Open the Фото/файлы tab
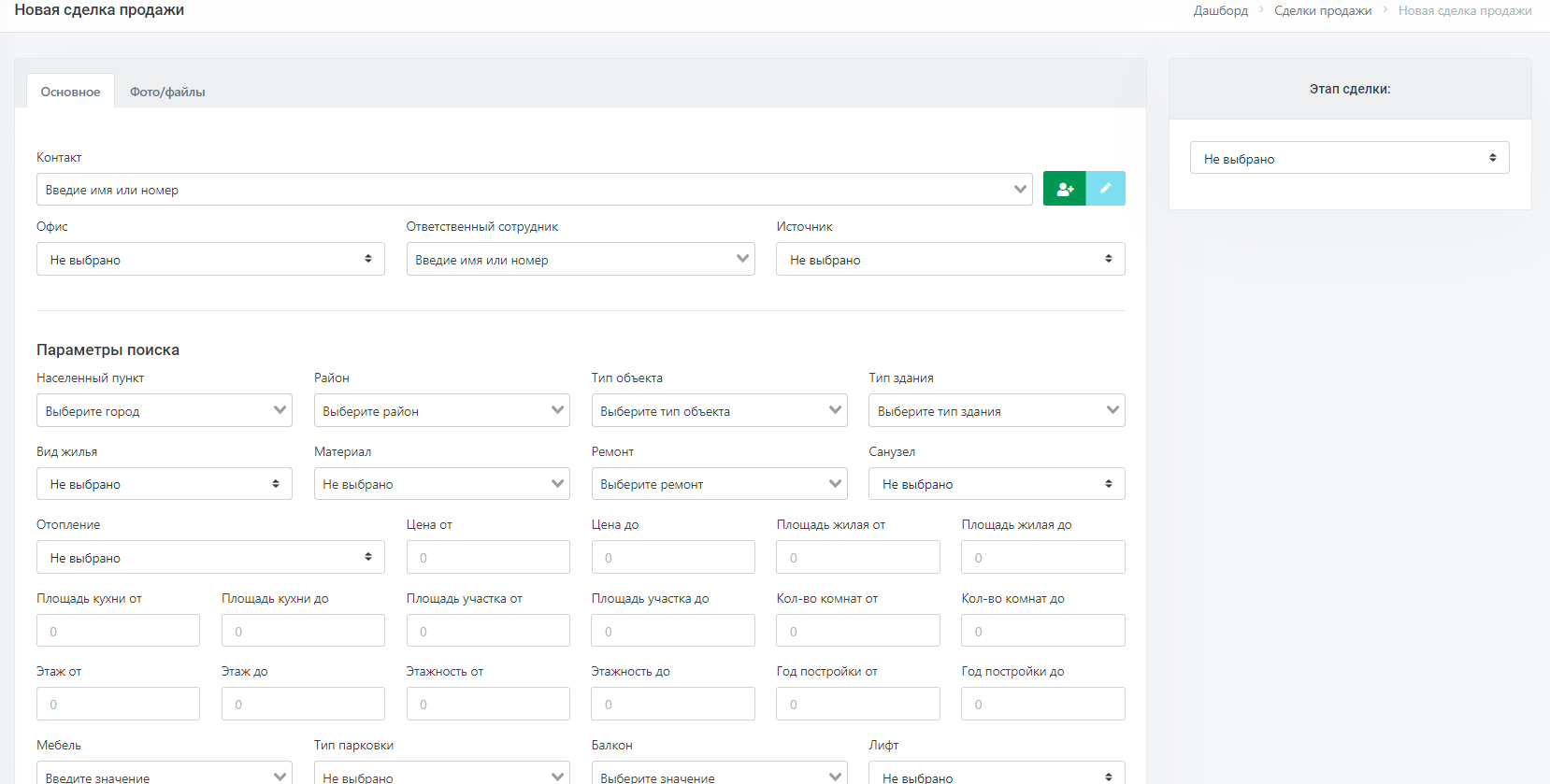 (167, 92)
